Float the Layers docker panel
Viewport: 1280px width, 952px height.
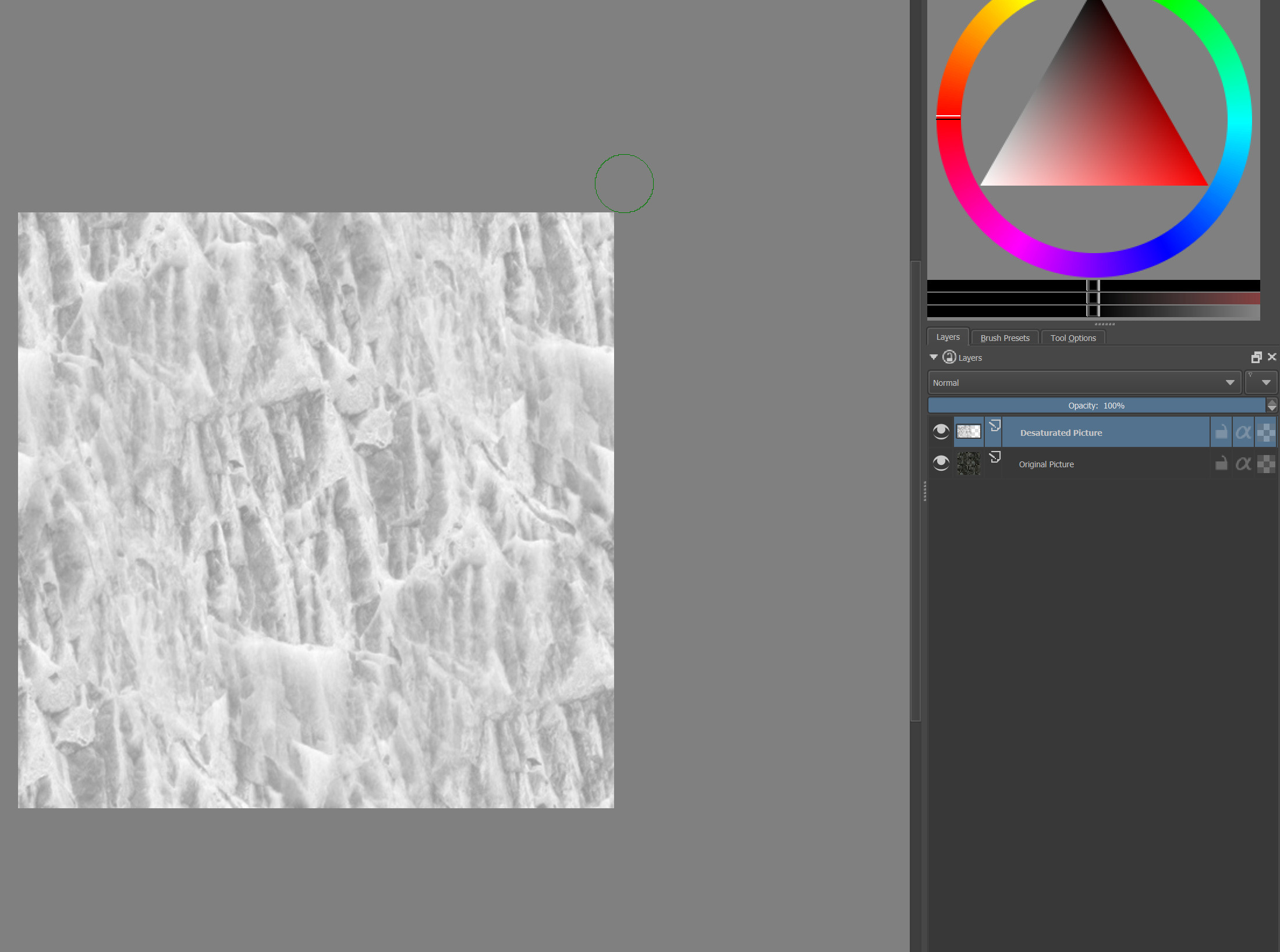pos(1256,357)
